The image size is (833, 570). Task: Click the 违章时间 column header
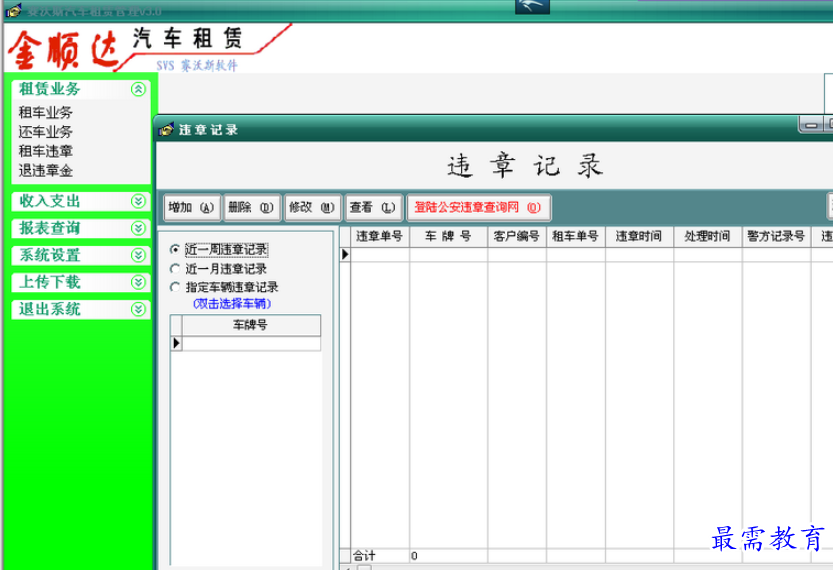point(639,236)
